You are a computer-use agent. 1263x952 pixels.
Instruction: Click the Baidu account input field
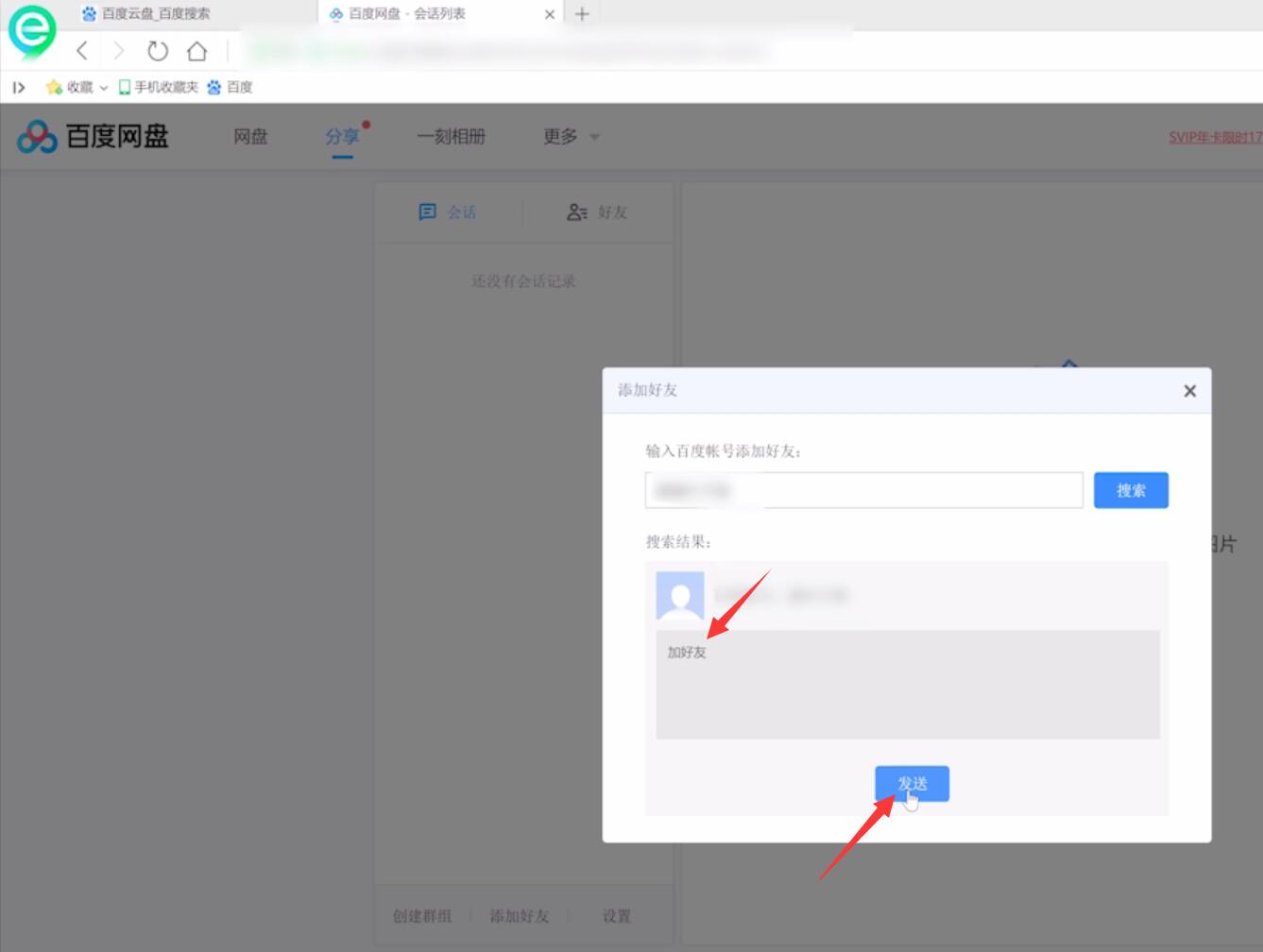click(863, 490)
